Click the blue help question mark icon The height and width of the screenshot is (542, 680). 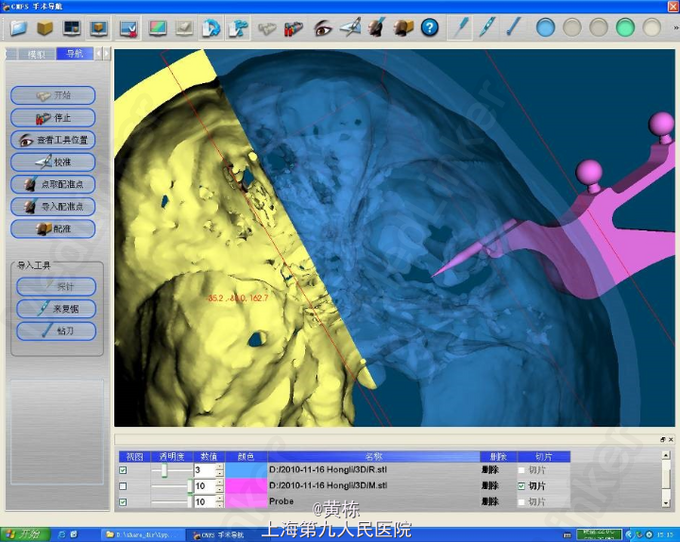tap(429, 28)
